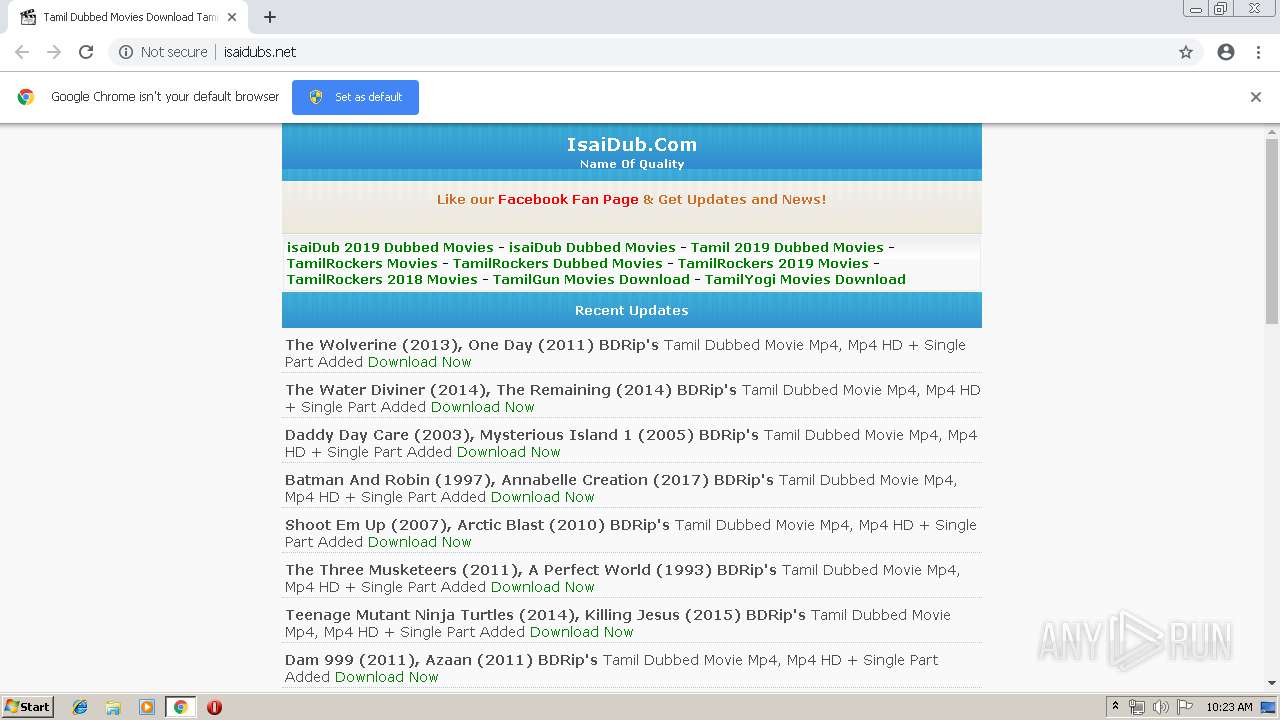Dismiss the default browser notification bar

tap(1256, 97)
